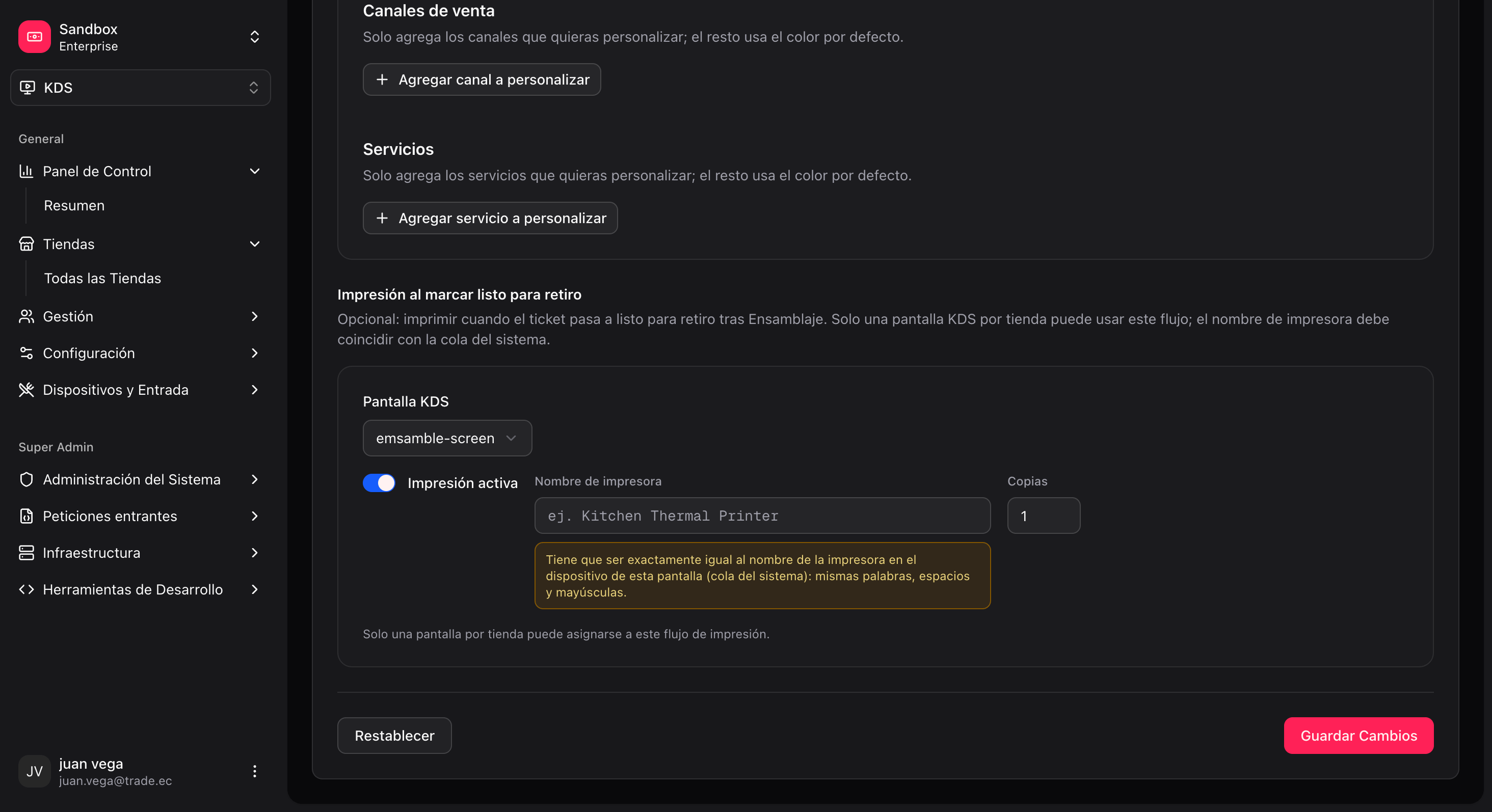Click the yellow printer name warning note
Image resolution: width=1492 pixels, height=812 pixels.
pos(762,576)
